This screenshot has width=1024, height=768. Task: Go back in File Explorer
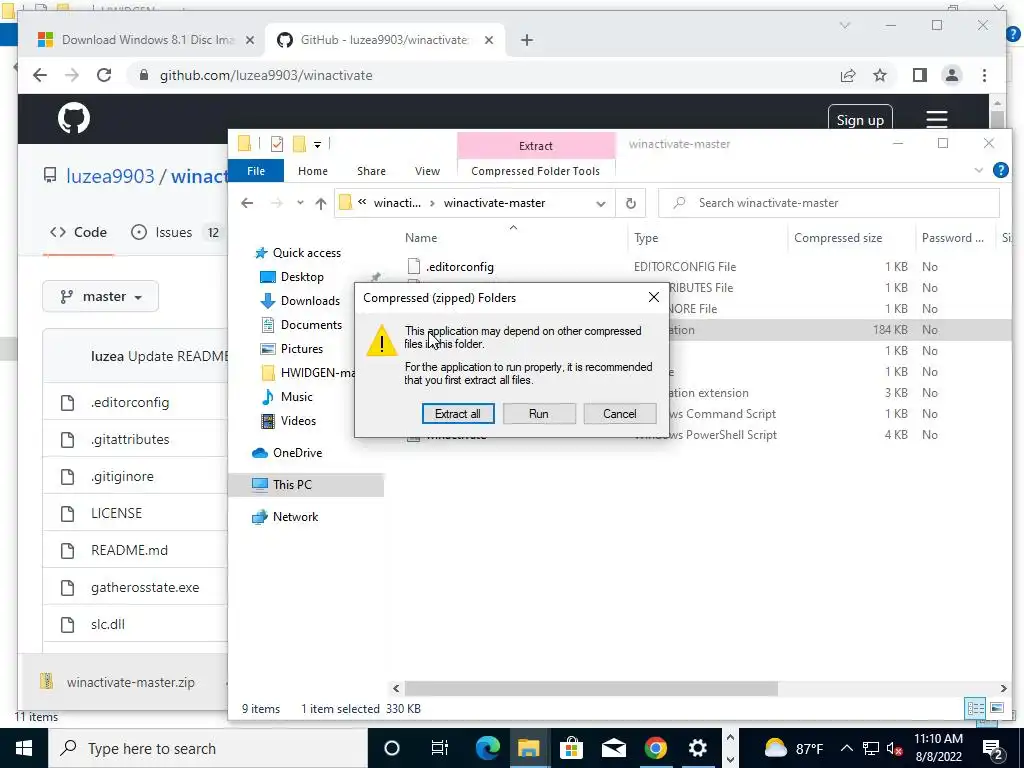tap(247, 203)
